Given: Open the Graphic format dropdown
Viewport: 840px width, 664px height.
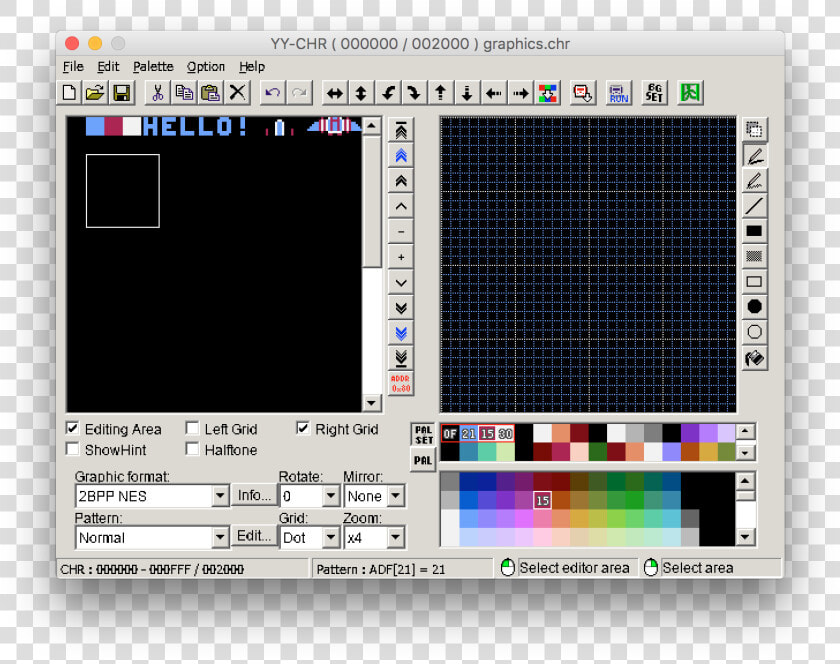Looking at the screenshot, I should (x=220, y=496).
